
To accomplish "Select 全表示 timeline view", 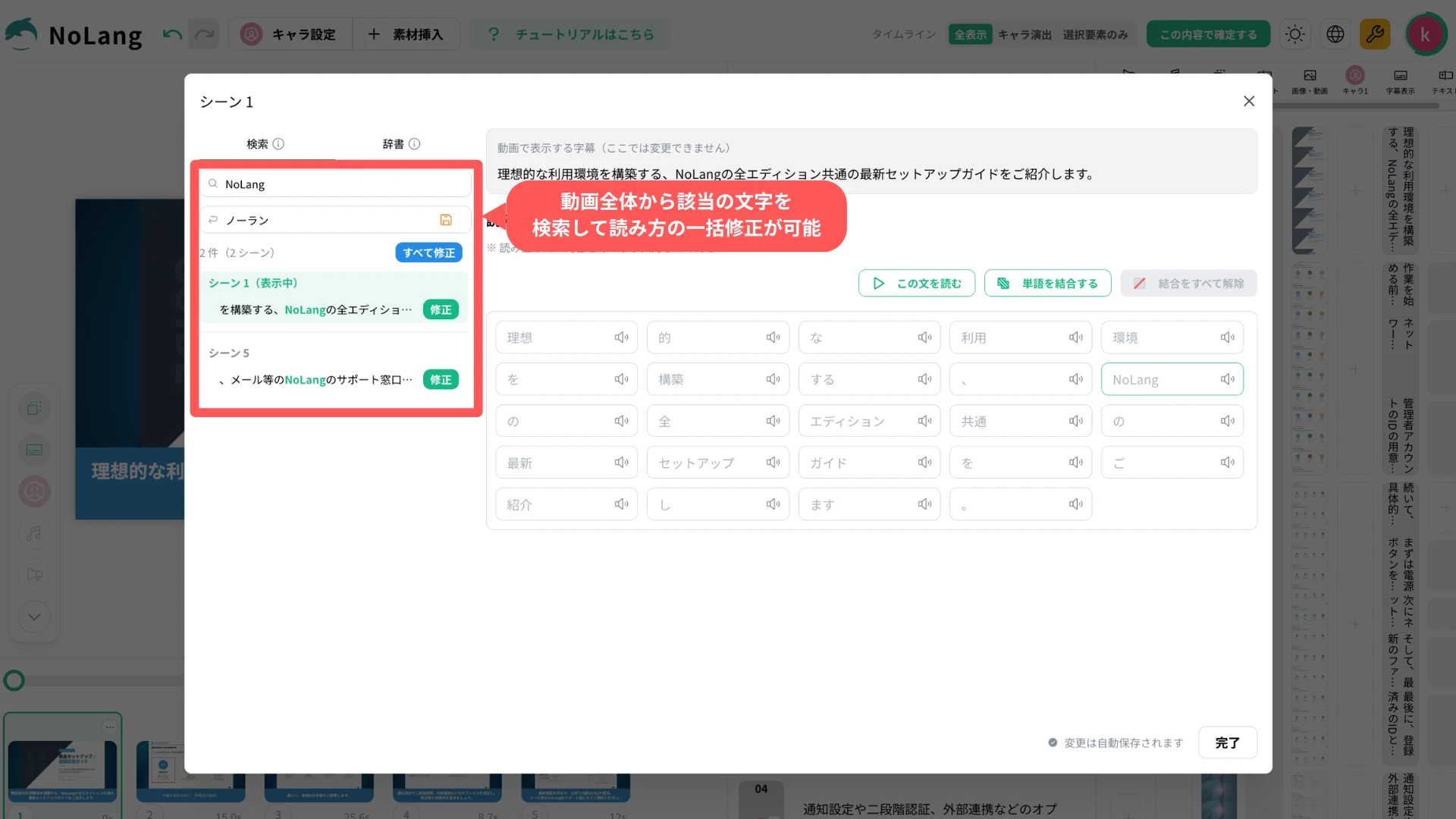I will click(970, 35).
